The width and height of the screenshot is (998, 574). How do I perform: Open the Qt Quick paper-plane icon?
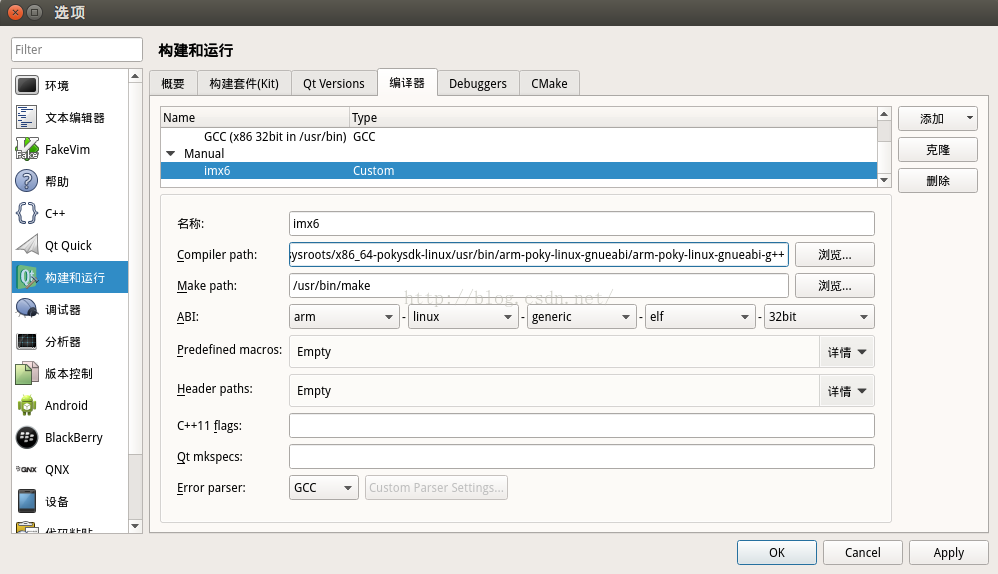tap(27, 245)
